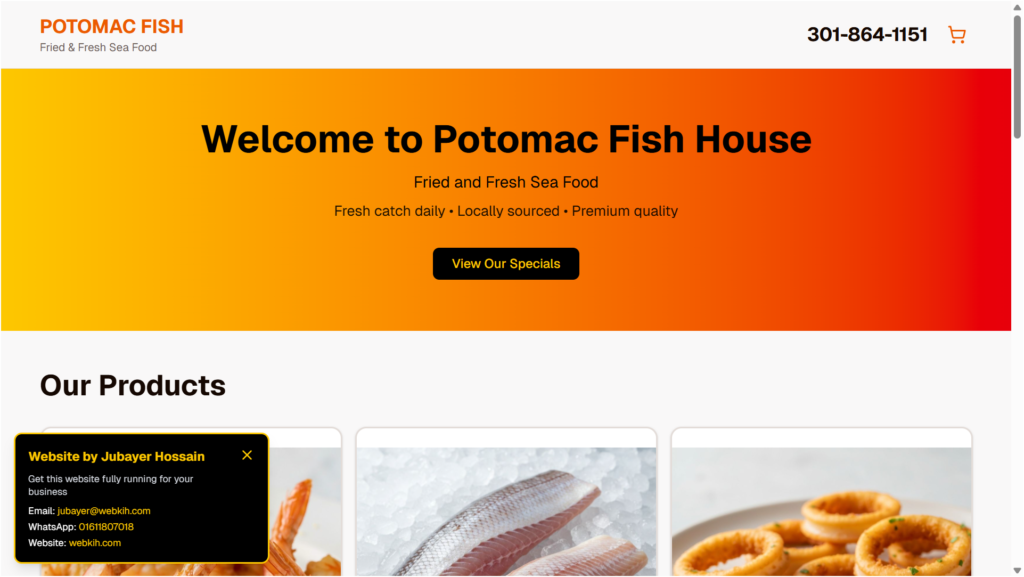1024x577 pixels.
Task: Open the jubayer@webkih.com email link
Action: [104, 511]
